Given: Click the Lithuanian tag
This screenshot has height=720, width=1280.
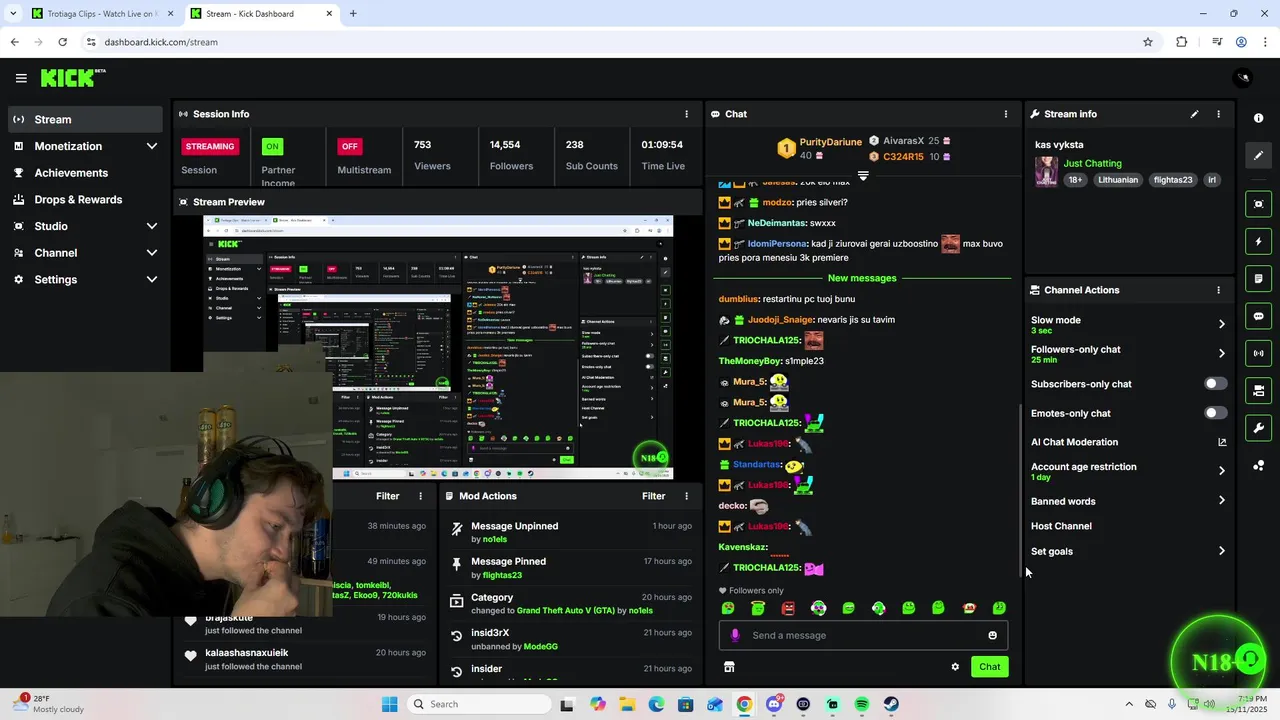Looking at the screenshot, I should (x=1117, y=180).
